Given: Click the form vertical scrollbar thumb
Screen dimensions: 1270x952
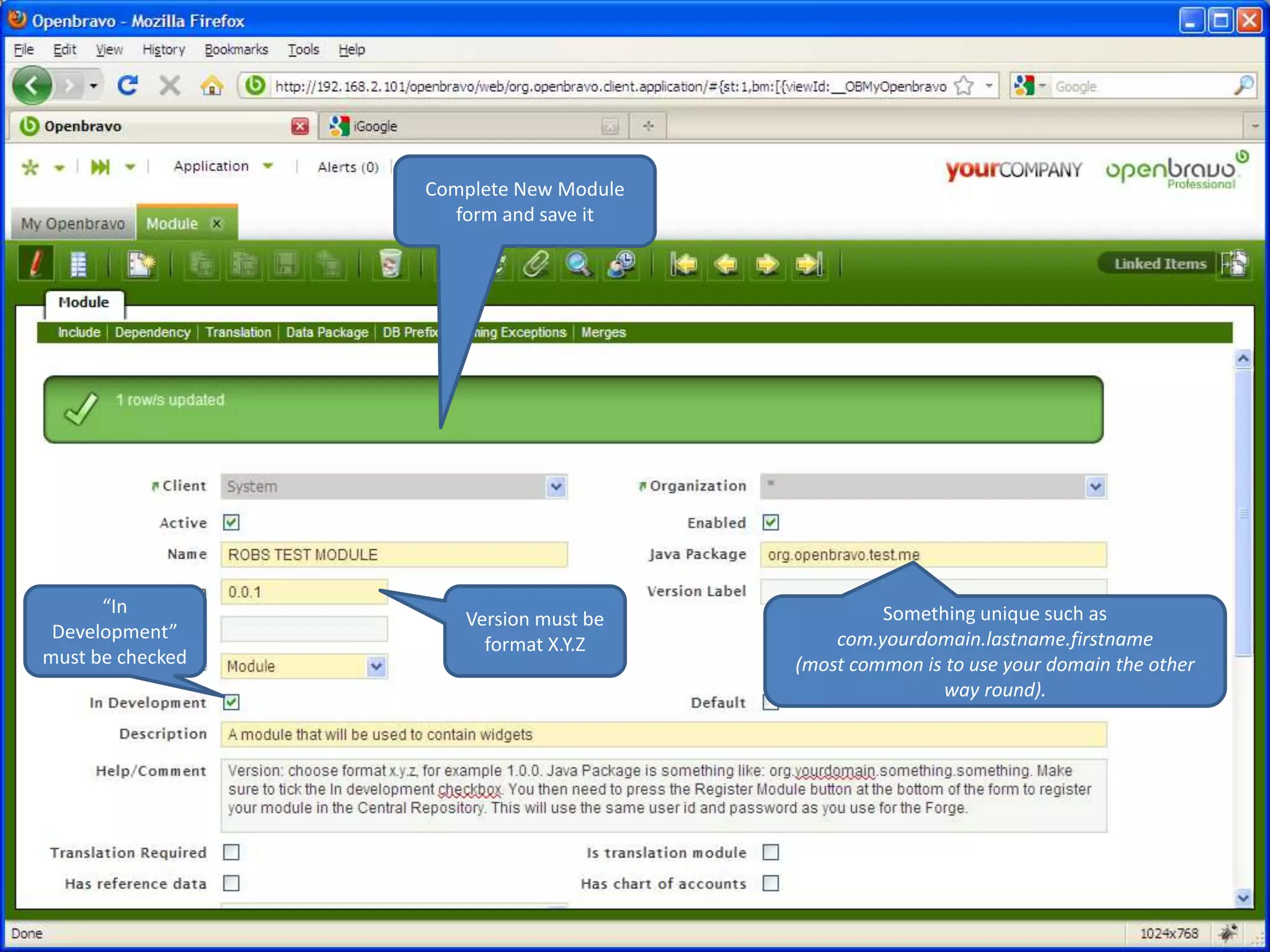Looking at the screenshot, I should (1243, 513).
